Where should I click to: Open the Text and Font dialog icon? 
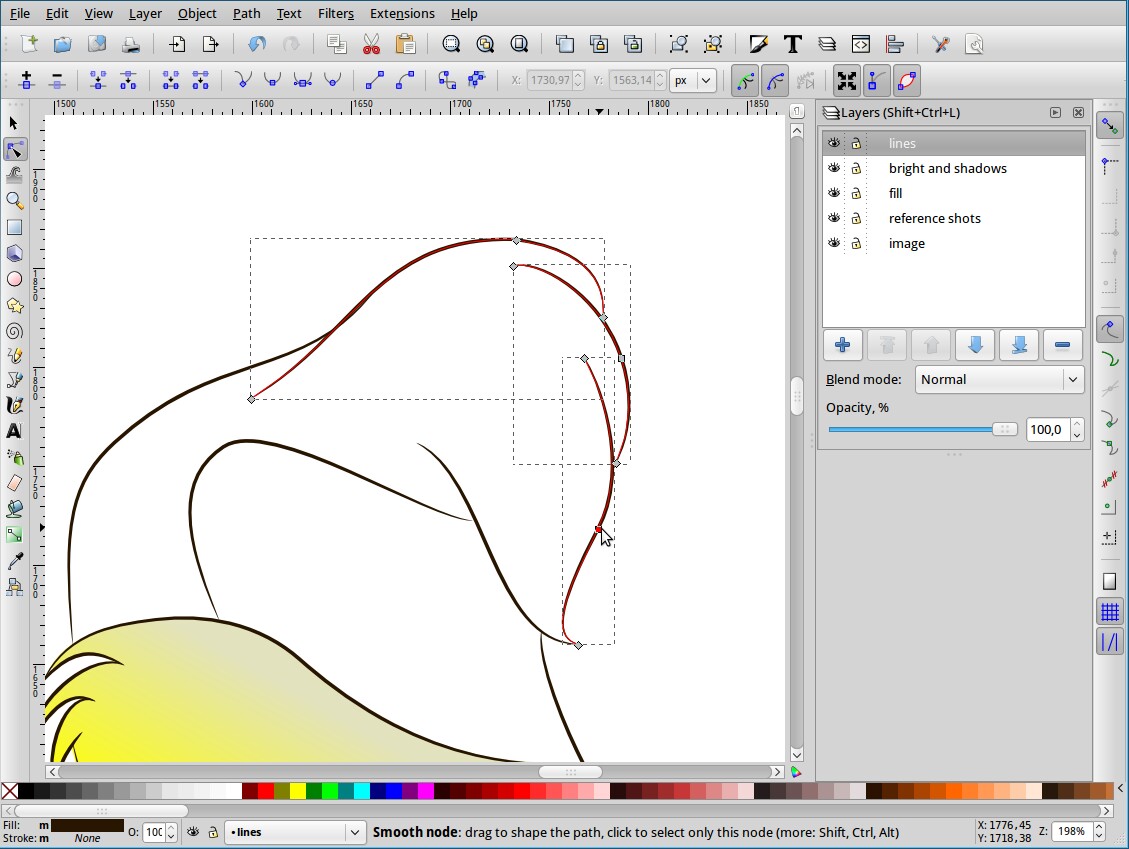pos(793,44)
